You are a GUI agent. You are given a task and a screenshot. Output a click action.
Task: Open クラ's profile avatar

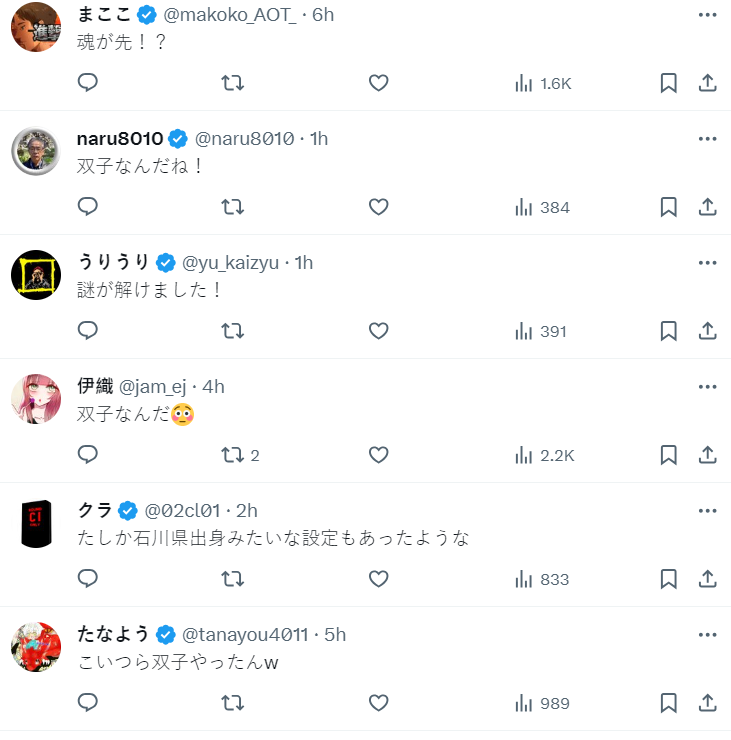click(36, 523)
